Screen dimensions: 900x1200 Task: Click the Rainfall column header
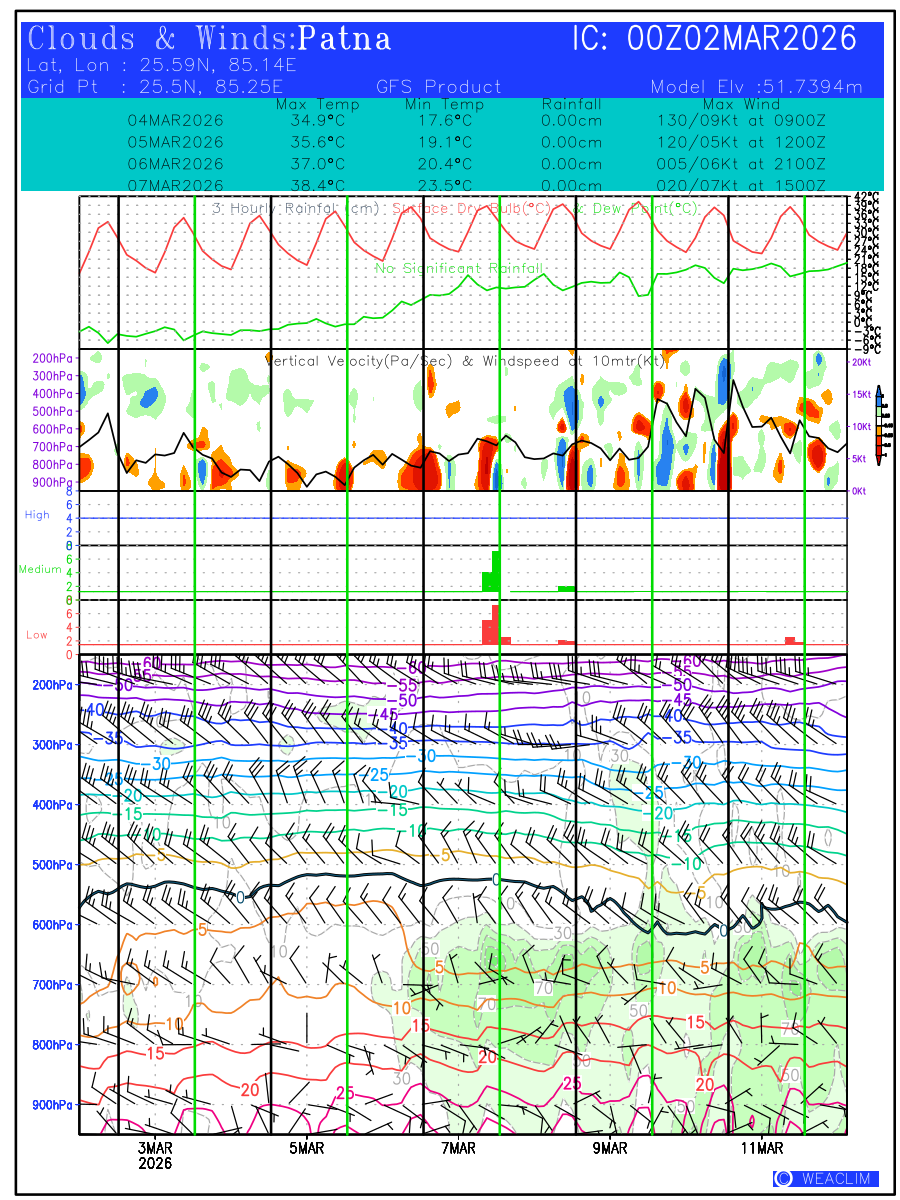(571, 104)
